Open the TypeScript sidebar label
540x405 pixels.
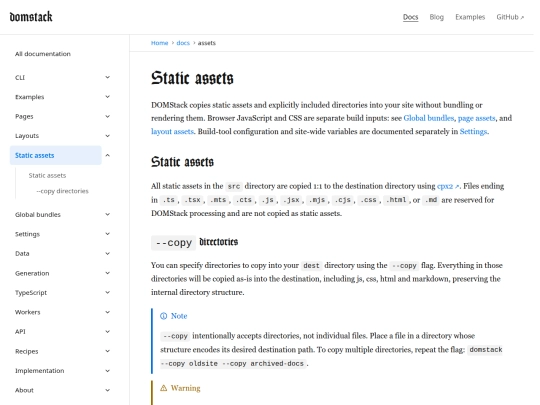point(31,292)
